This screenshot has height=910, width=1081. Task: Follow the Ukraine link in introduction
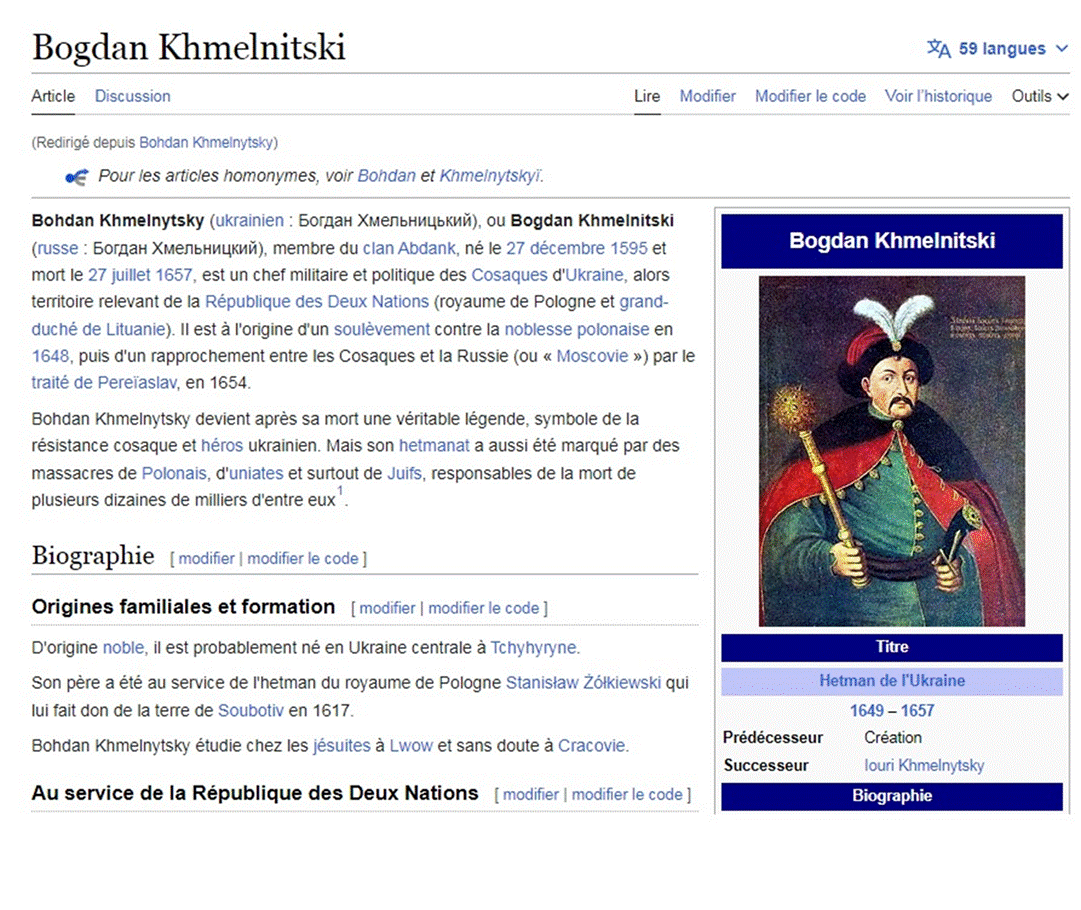pos(595,275)
